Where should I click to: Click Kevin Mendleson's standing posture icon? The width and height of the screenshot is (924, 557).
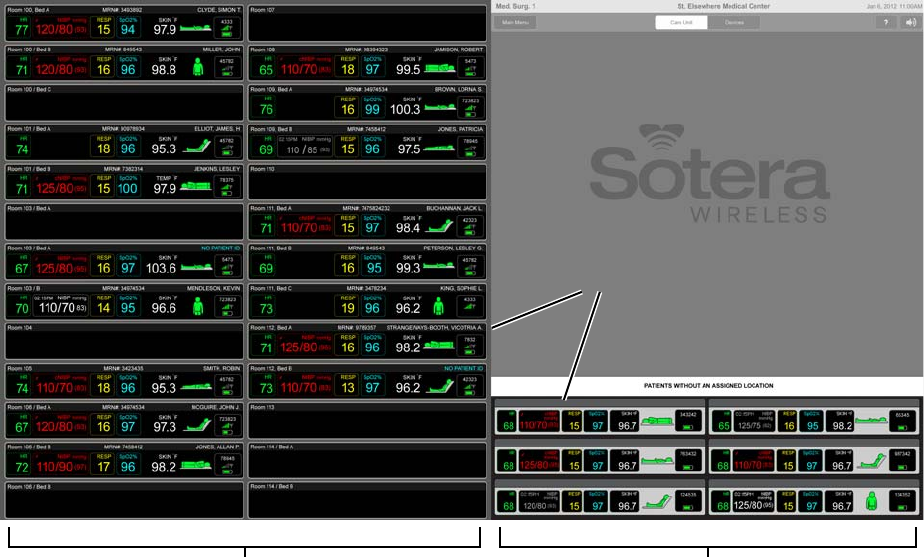pos(198,305)
